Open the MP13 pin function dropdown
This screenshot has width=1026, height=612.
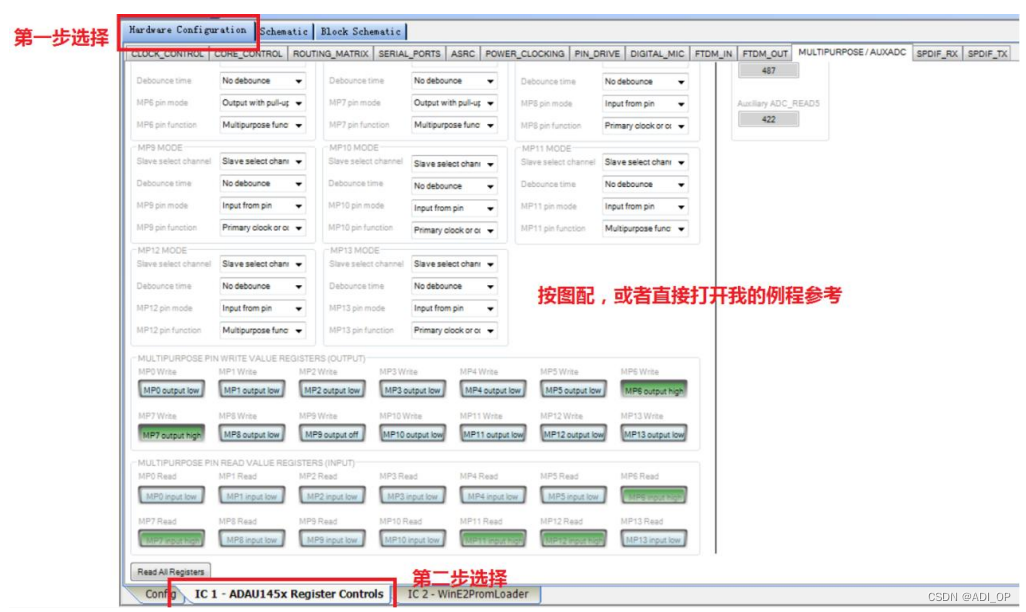click(x=454, y=331)
